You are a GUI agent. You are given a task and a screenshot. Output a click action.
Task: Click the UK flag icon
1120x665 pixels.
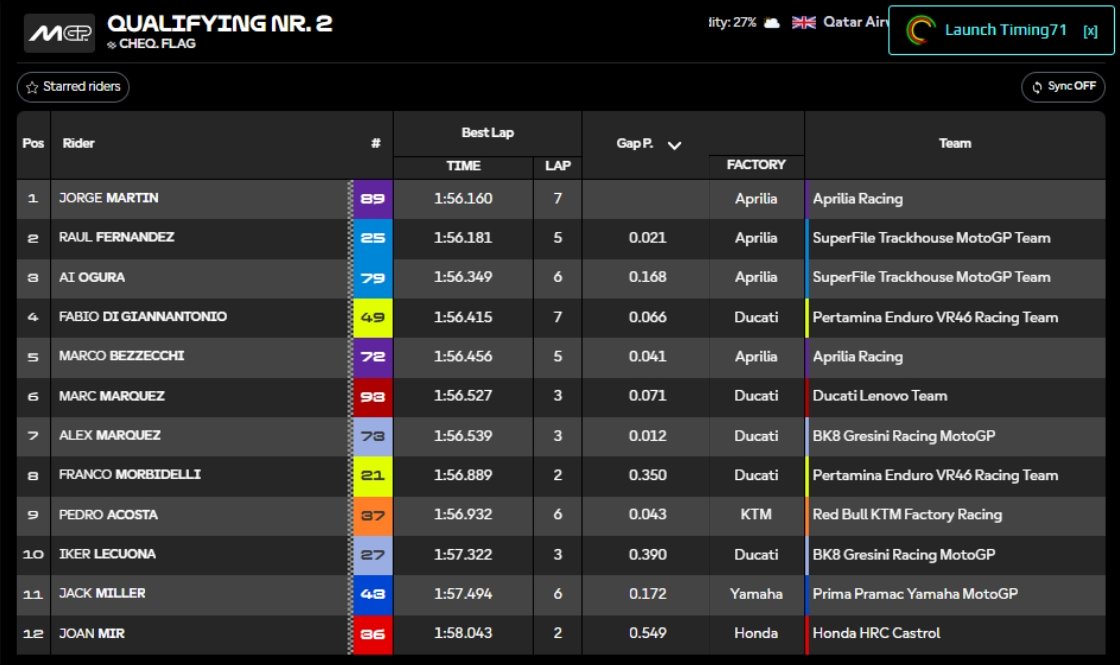click(804, 23)
